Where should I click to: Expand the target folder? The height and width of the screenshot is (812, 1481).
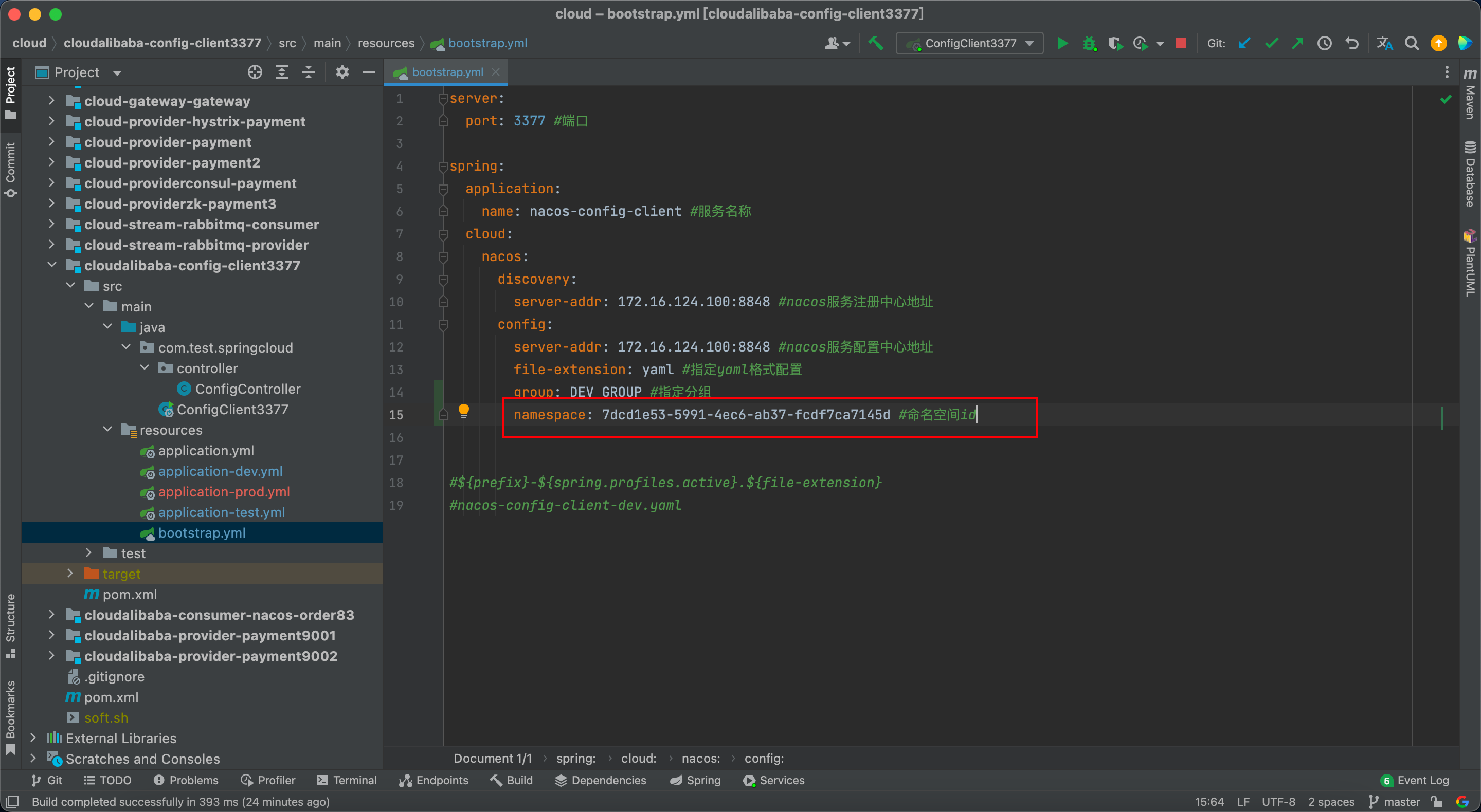(x=70, y=573)
